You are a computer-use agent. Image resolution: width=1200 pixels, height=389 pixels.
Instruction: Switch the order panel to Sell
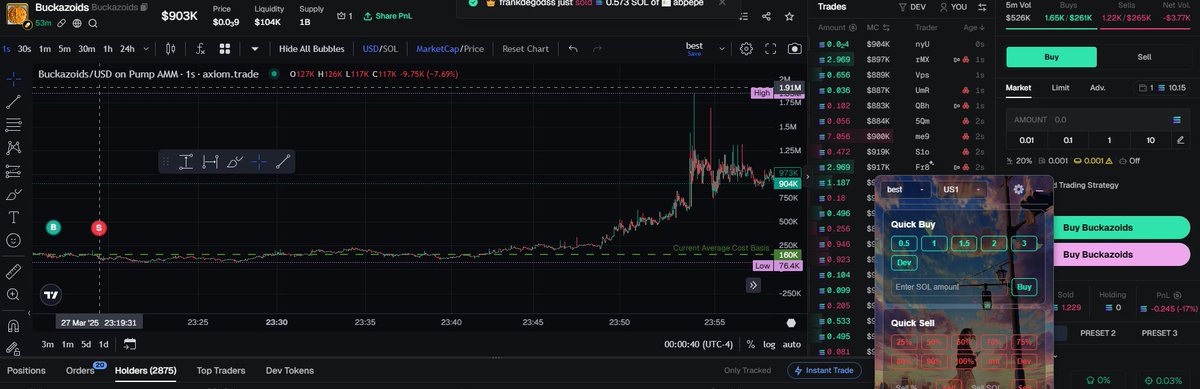pos(1144,57)
